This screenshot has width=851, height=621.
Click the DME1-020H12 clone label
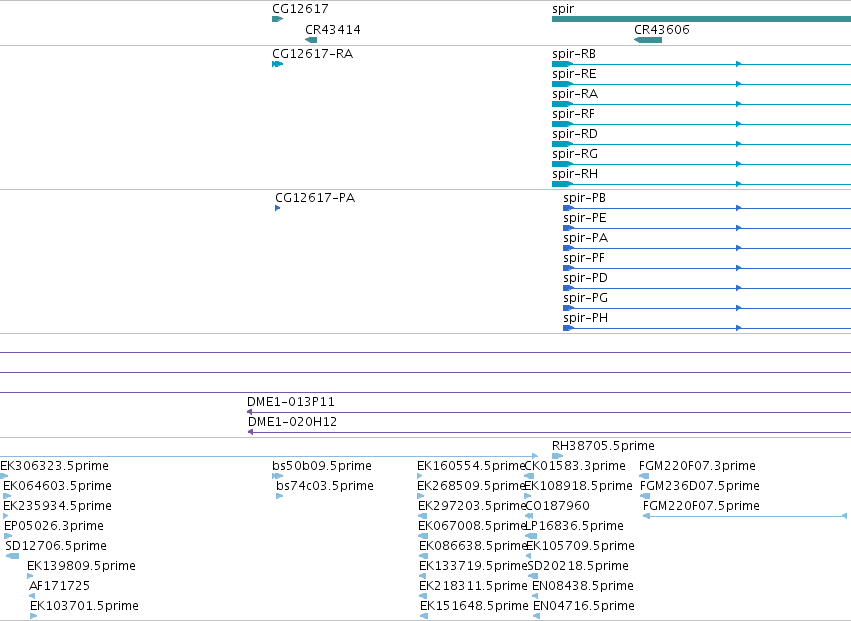coord(293,422)
